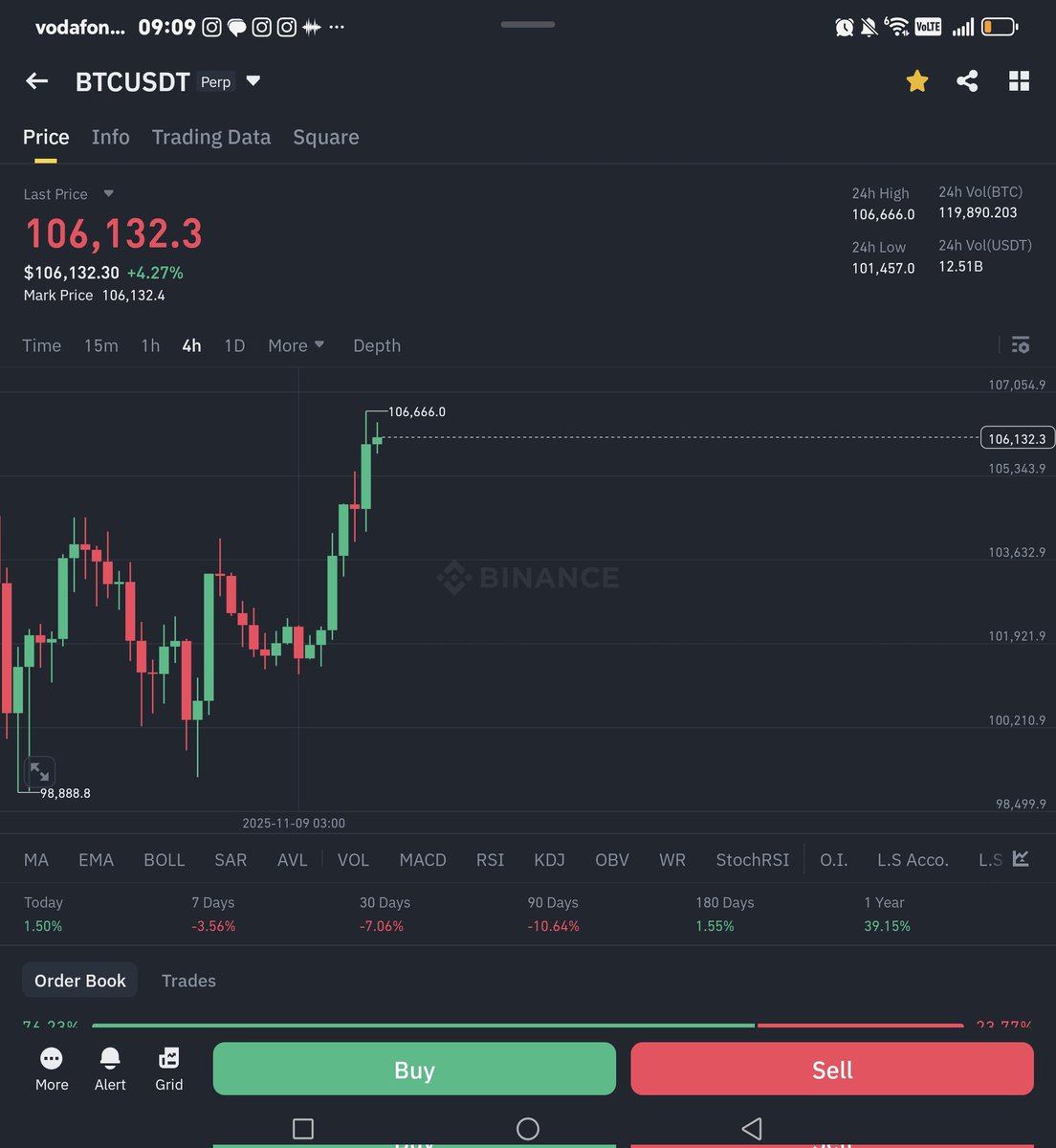Show the Depth chart
1056x1148 pixels.
point(377,345)
